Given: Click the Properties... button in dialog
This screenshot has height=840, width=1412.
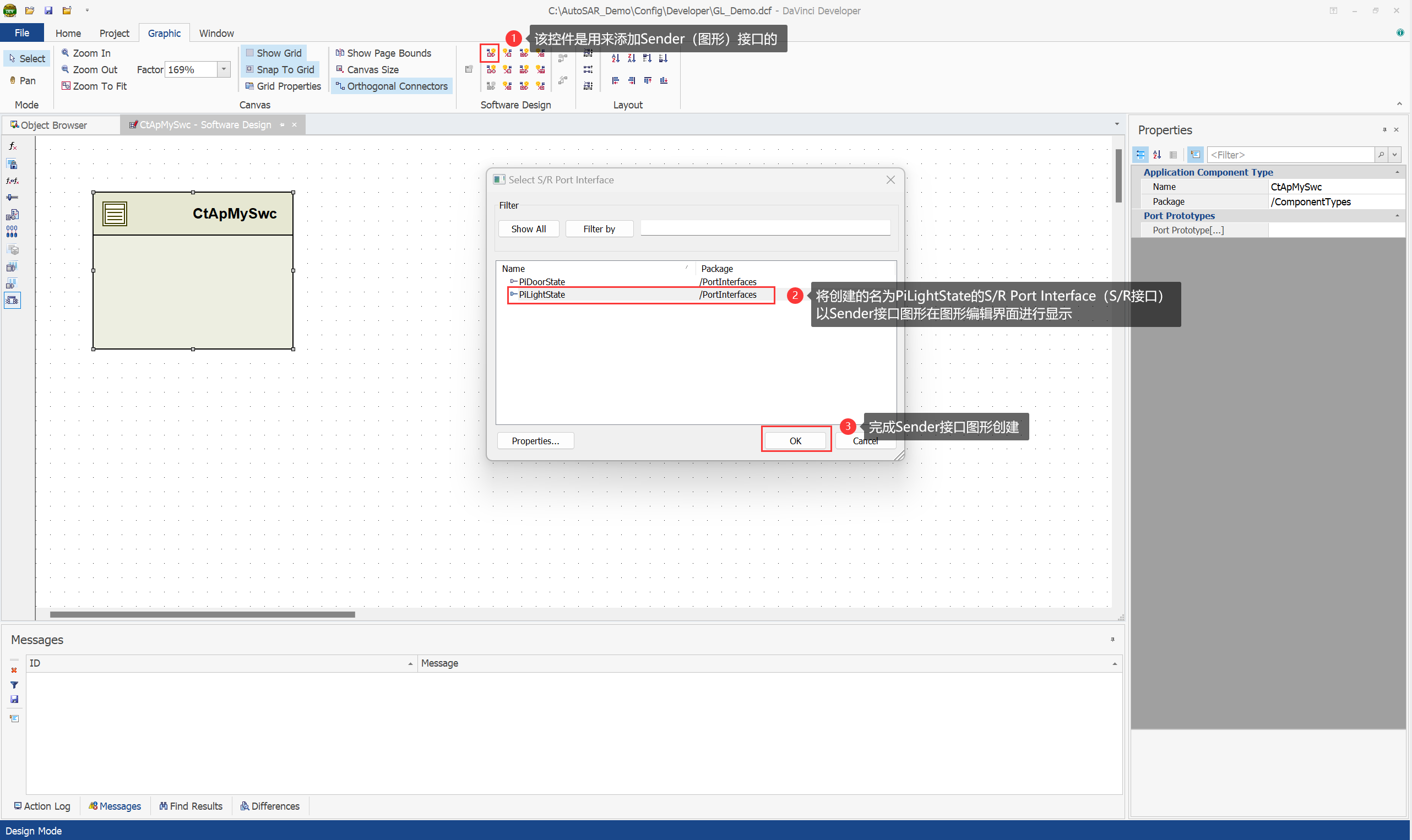Looking at the screenshot, I should click(x=535, y=440).
